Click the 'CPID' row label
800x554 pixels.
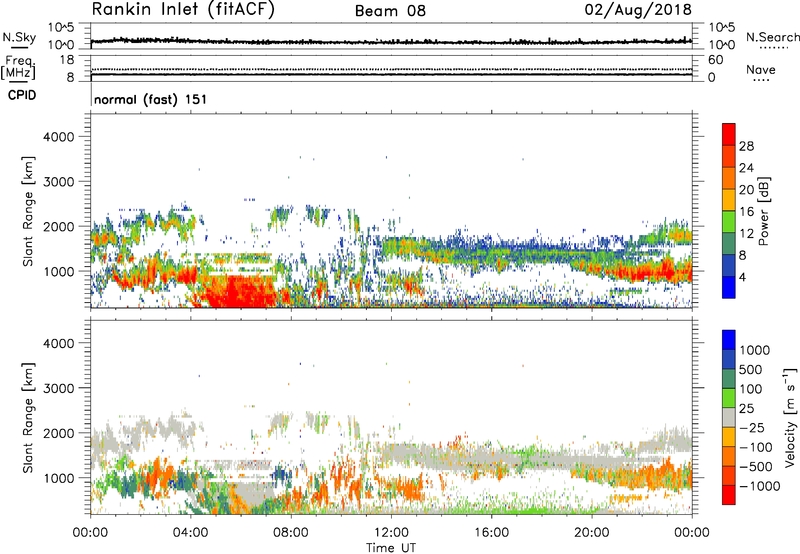tap(22, 95)
